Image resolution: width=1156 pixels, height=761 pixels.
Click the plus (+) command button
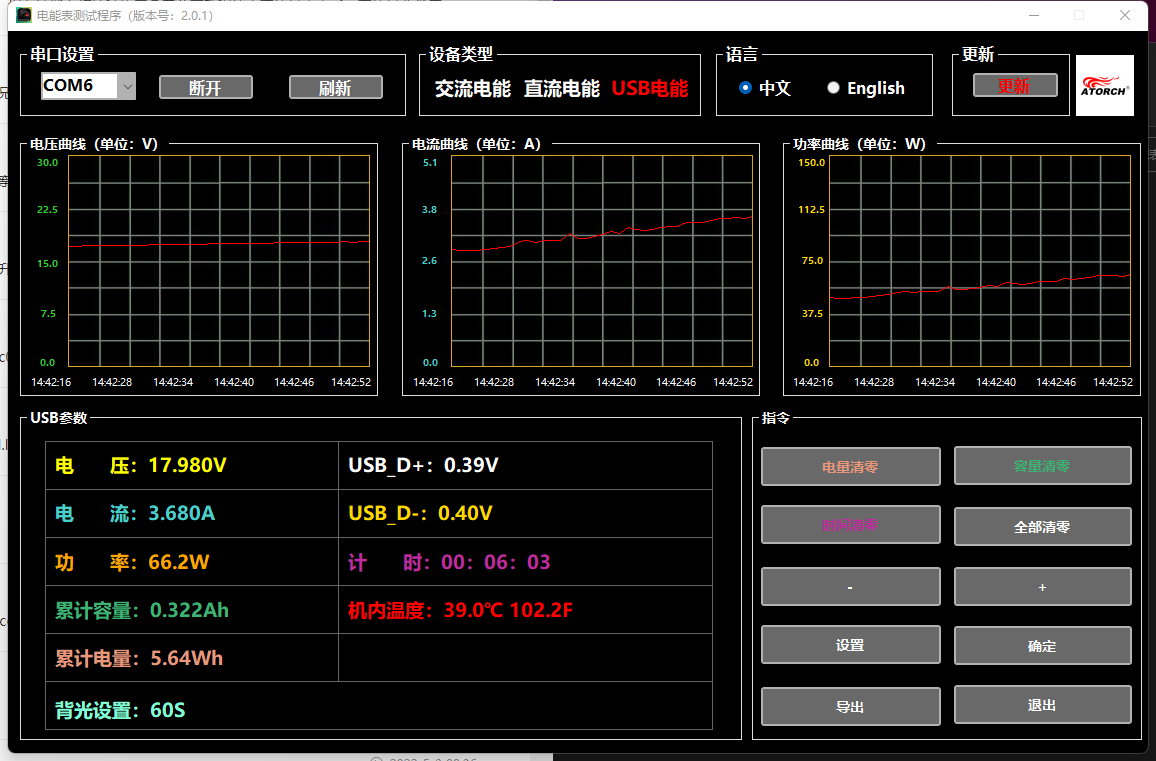[1042, 587]
